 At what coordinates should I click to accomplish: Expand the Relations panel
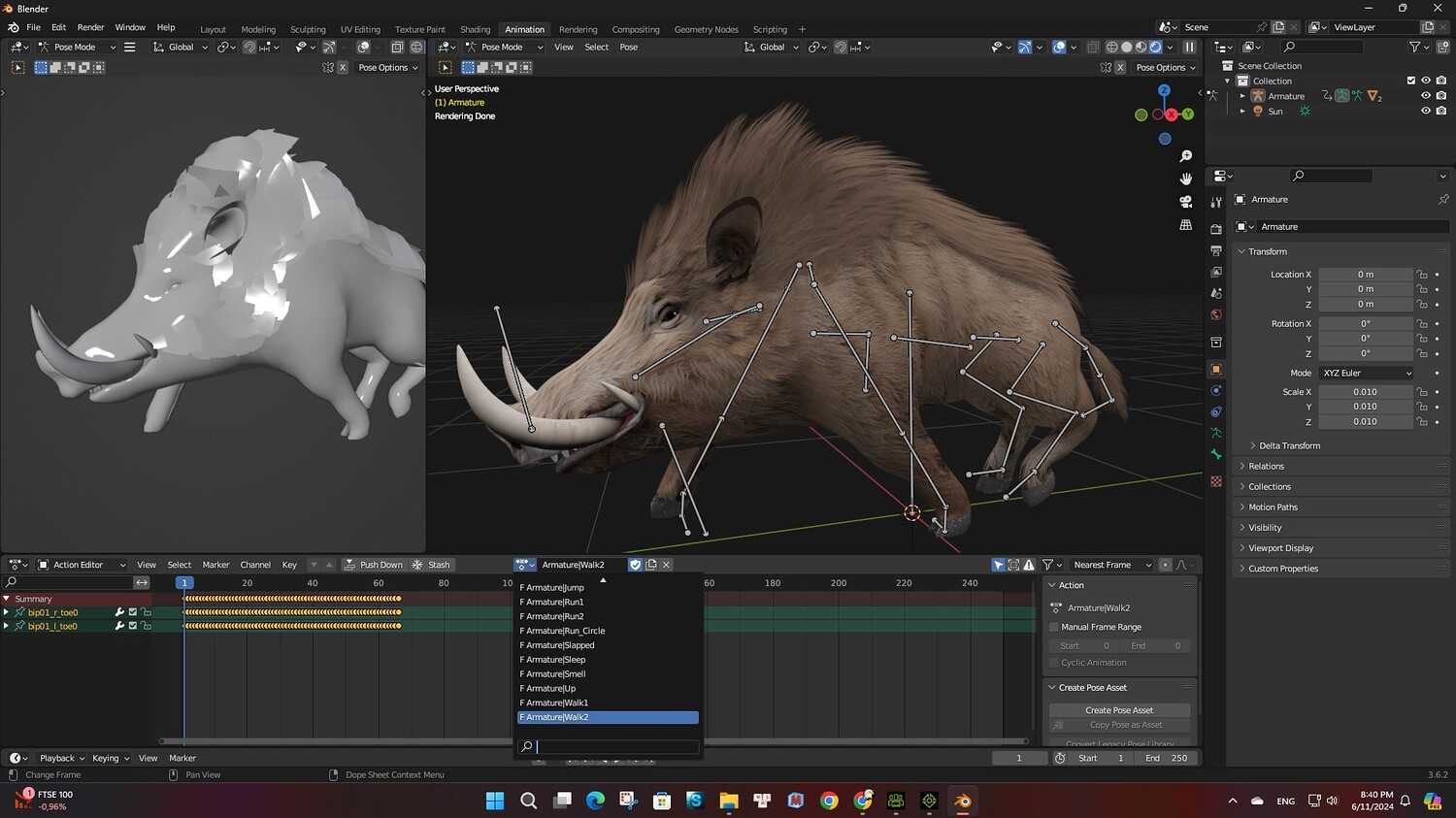(x=1266, y=467)
